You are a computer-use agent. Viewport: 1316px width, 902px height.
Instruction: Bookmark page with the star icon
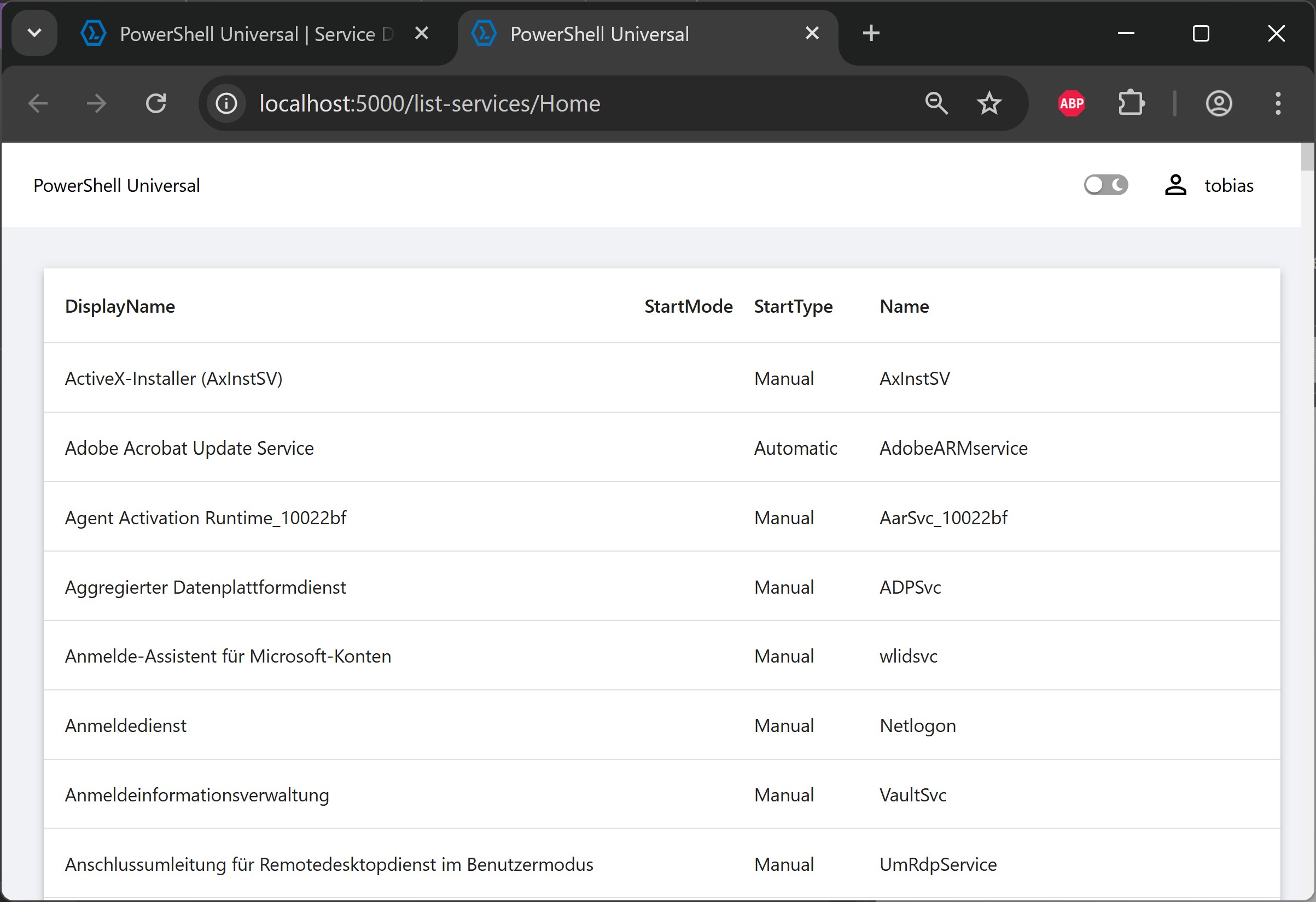(989, 103)
